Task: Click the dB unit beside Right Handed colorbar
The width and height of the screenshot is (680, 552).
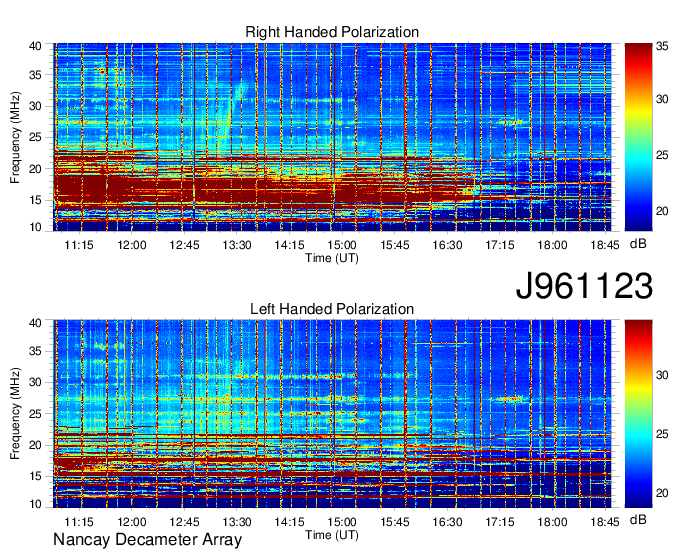Action: tap(638, 244)
